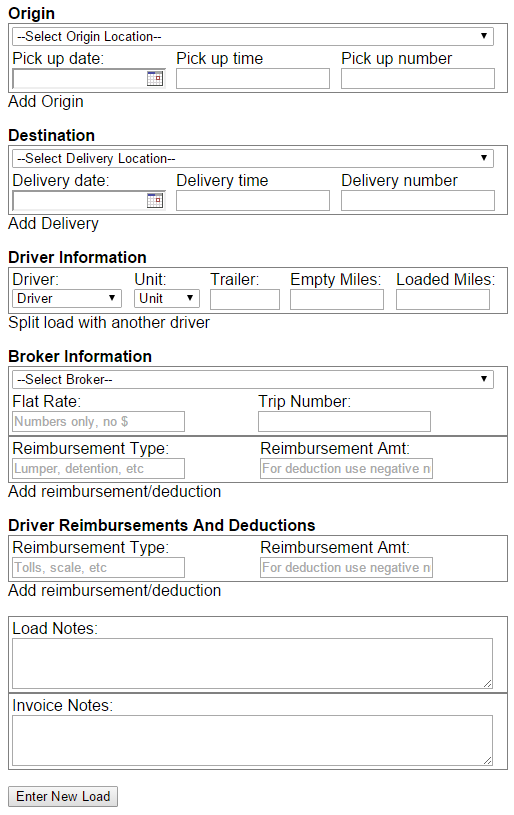Click Split load with another driver

coord(109,322)
